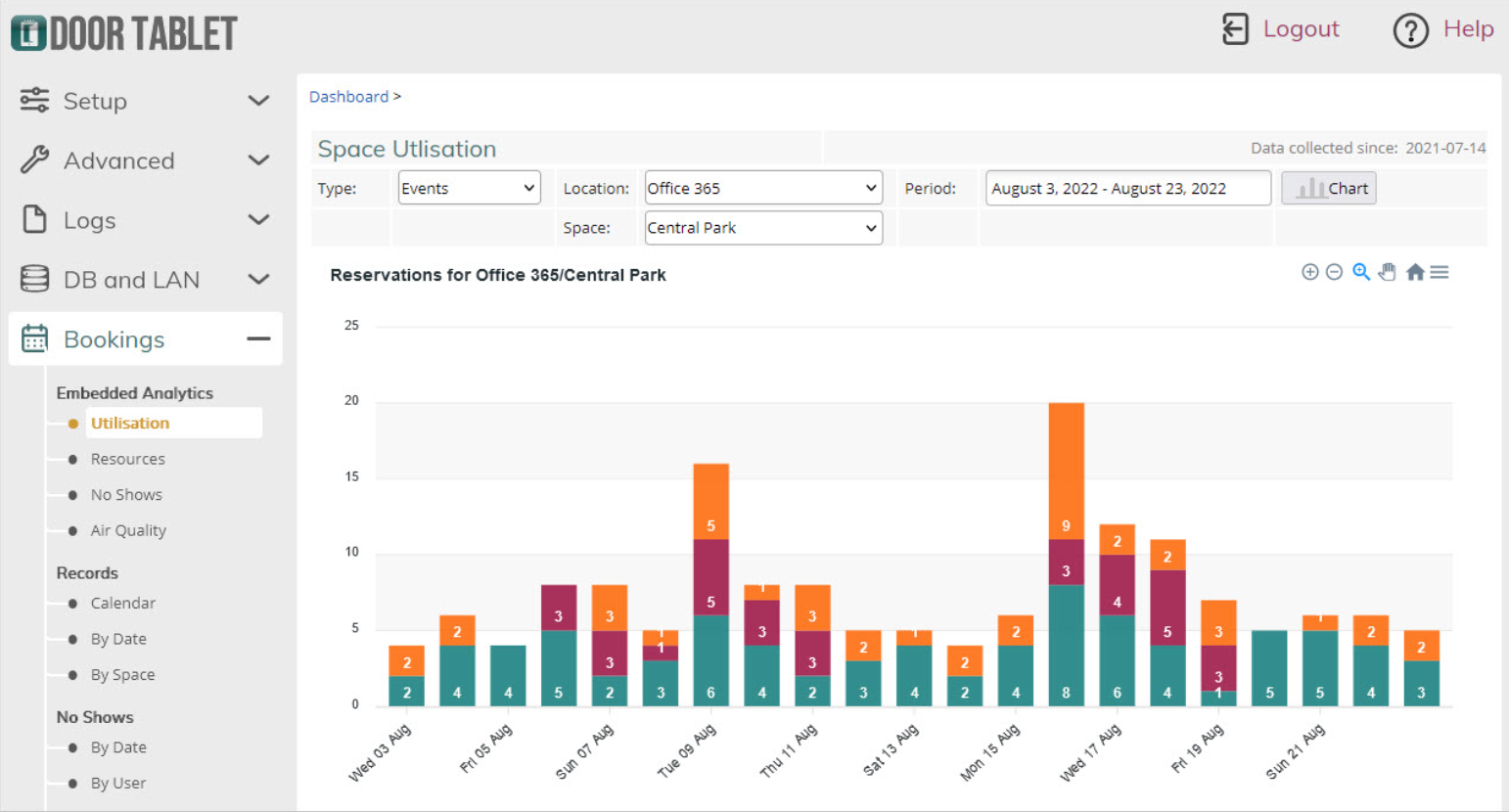This screenshot has width=1509, height=812.
Task: Follow the Dashboard breadcrumb link
Action: [x=348, y=96]
